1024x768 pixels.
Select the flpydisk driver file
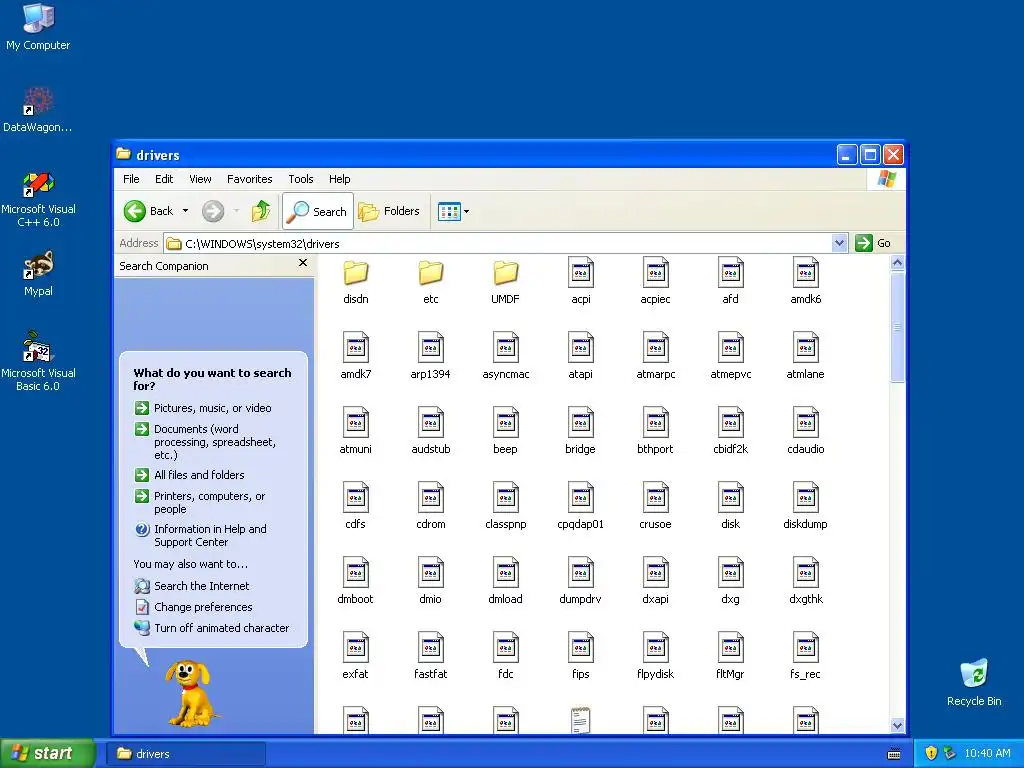coord(655,657)
